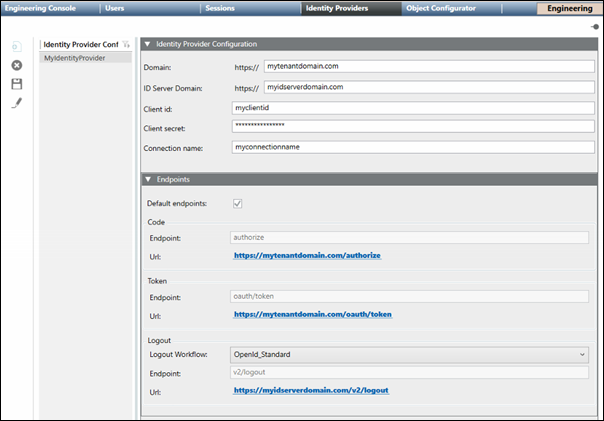This screenshot has height=421, width=604.
Task: Open the oauth/token URL link
Action: pos(313,314)
